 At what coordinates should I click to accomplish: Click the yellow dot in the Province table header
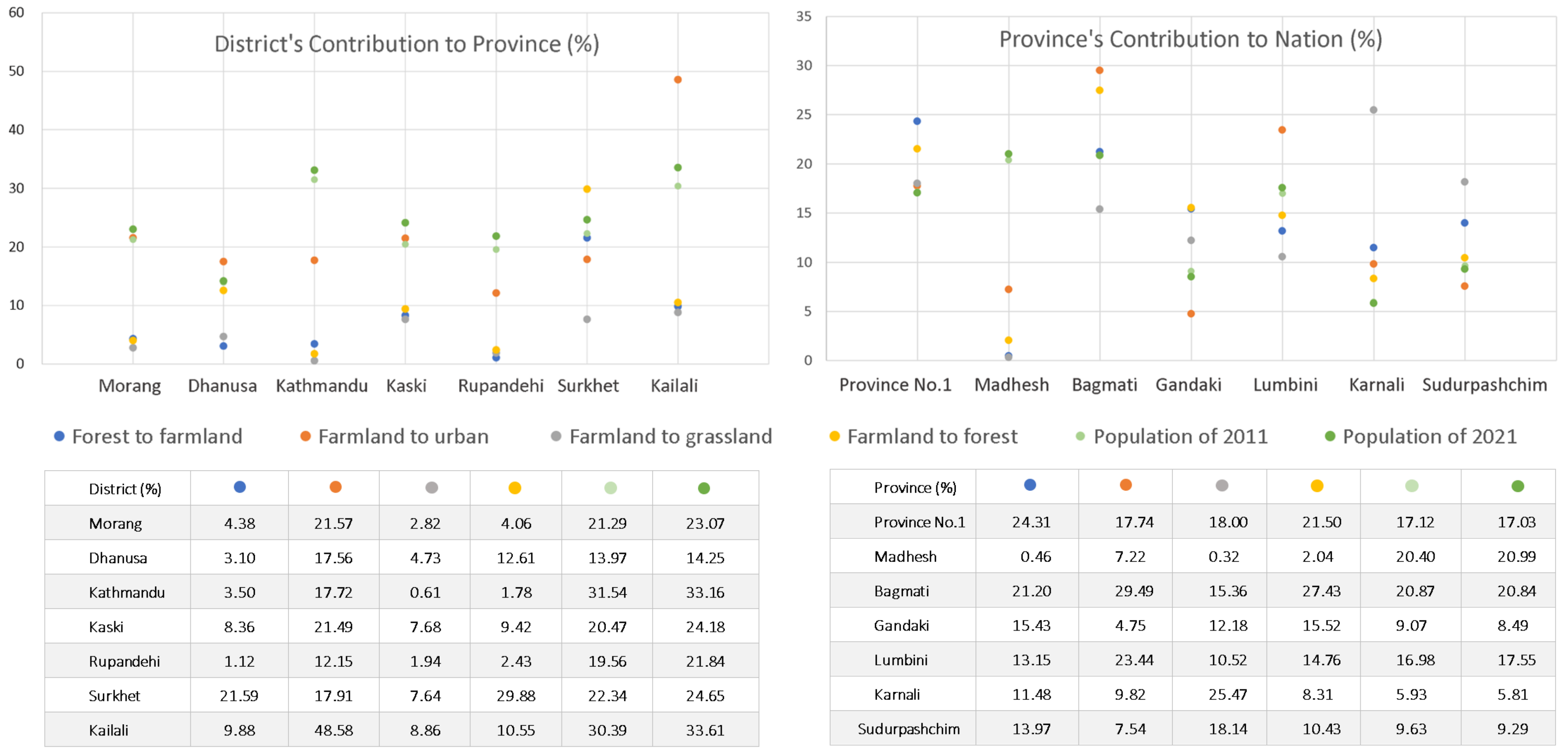[1317, 485]
